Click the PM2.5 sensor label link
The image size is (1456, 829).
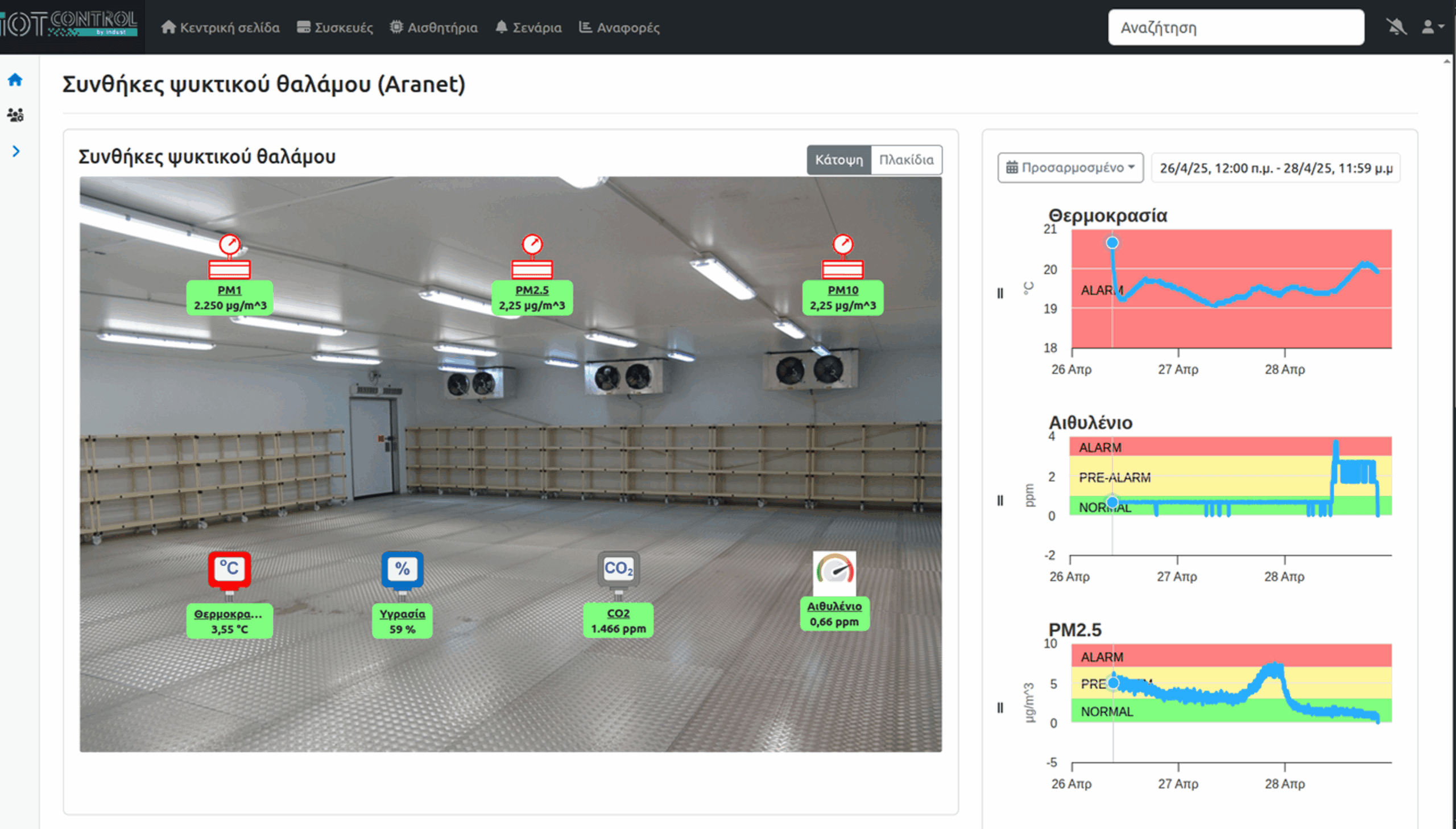pos(532,290)
